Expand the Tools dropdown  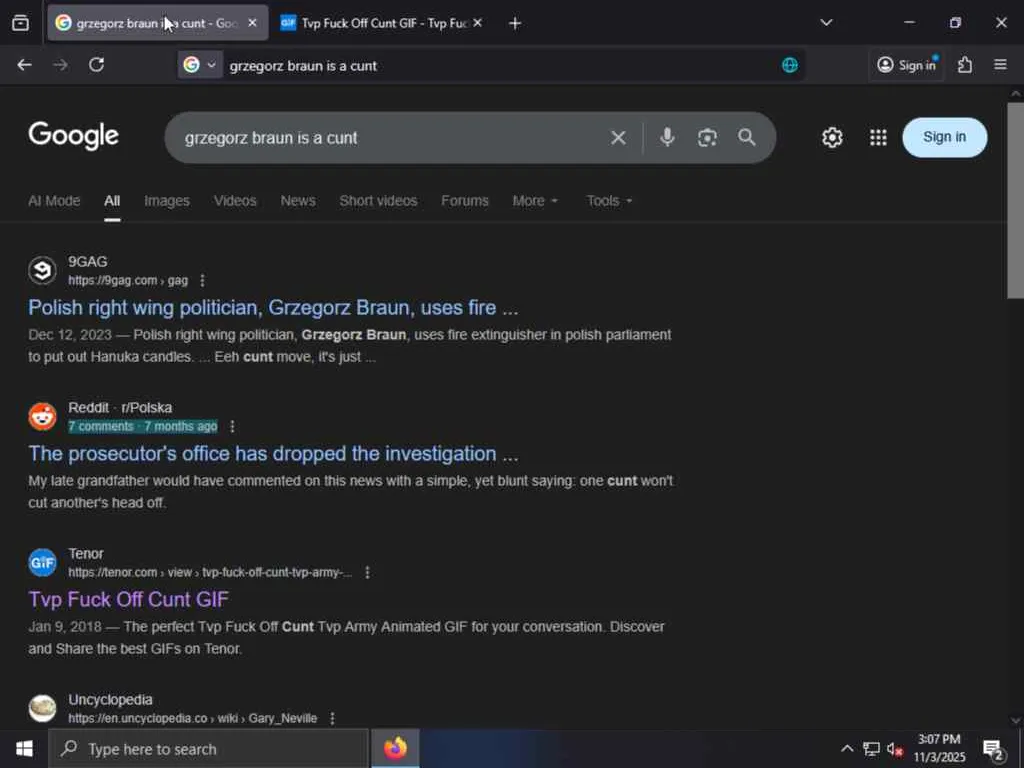609,201
